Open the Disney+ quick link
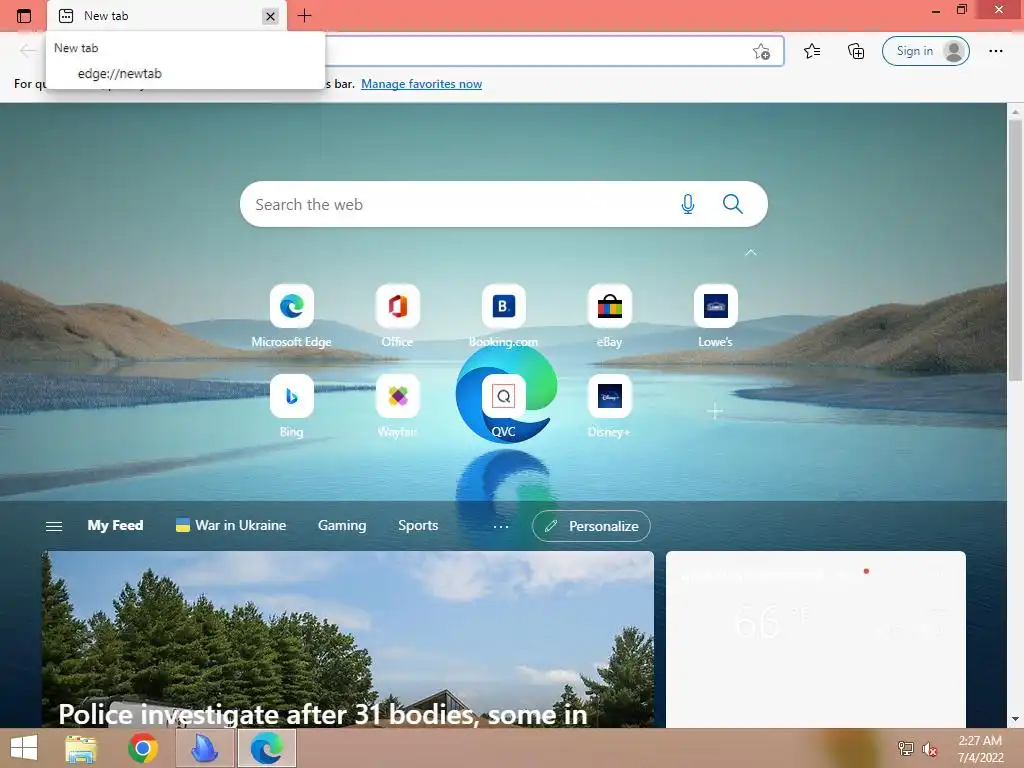Image resolution: width=1024 pixels, height=768 pixels. 609,406
